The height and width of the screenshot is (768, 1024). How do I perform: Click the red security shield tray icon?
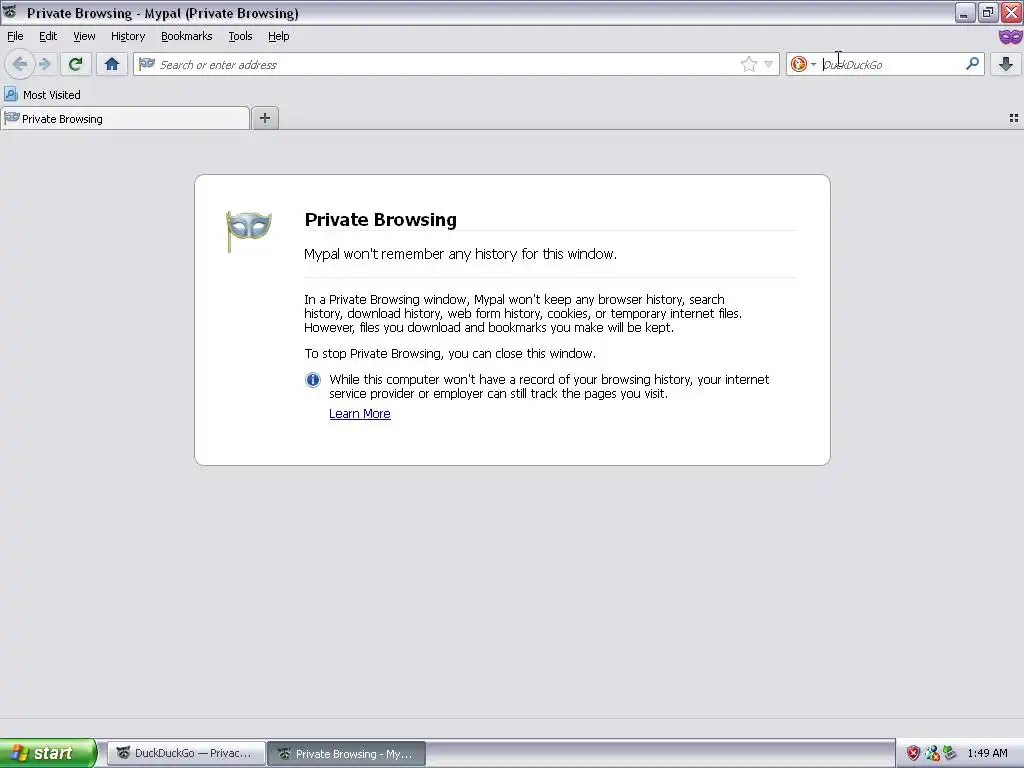(x=913, y=754)
